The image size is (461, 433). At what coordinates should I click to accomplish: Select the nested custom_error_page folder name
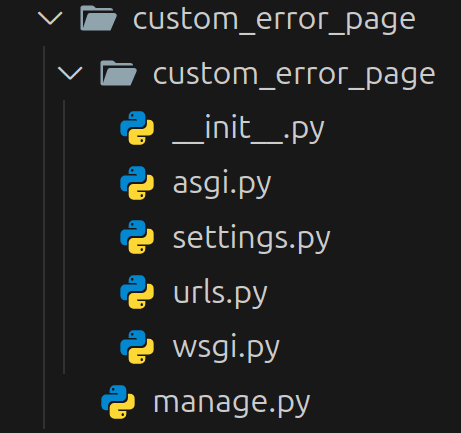(294, 76)
